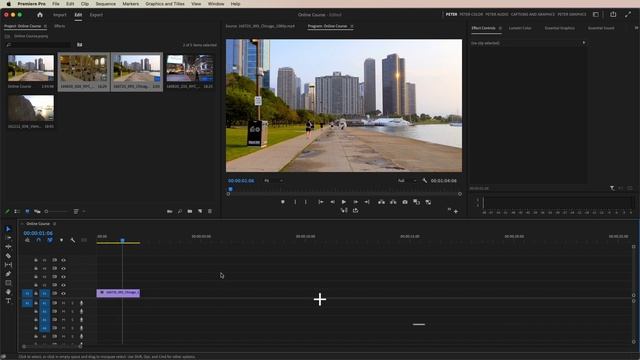The width and height of the screenshot is (640, 360).
Task: Toggle Snap in timeline
Action: [39, 240]
